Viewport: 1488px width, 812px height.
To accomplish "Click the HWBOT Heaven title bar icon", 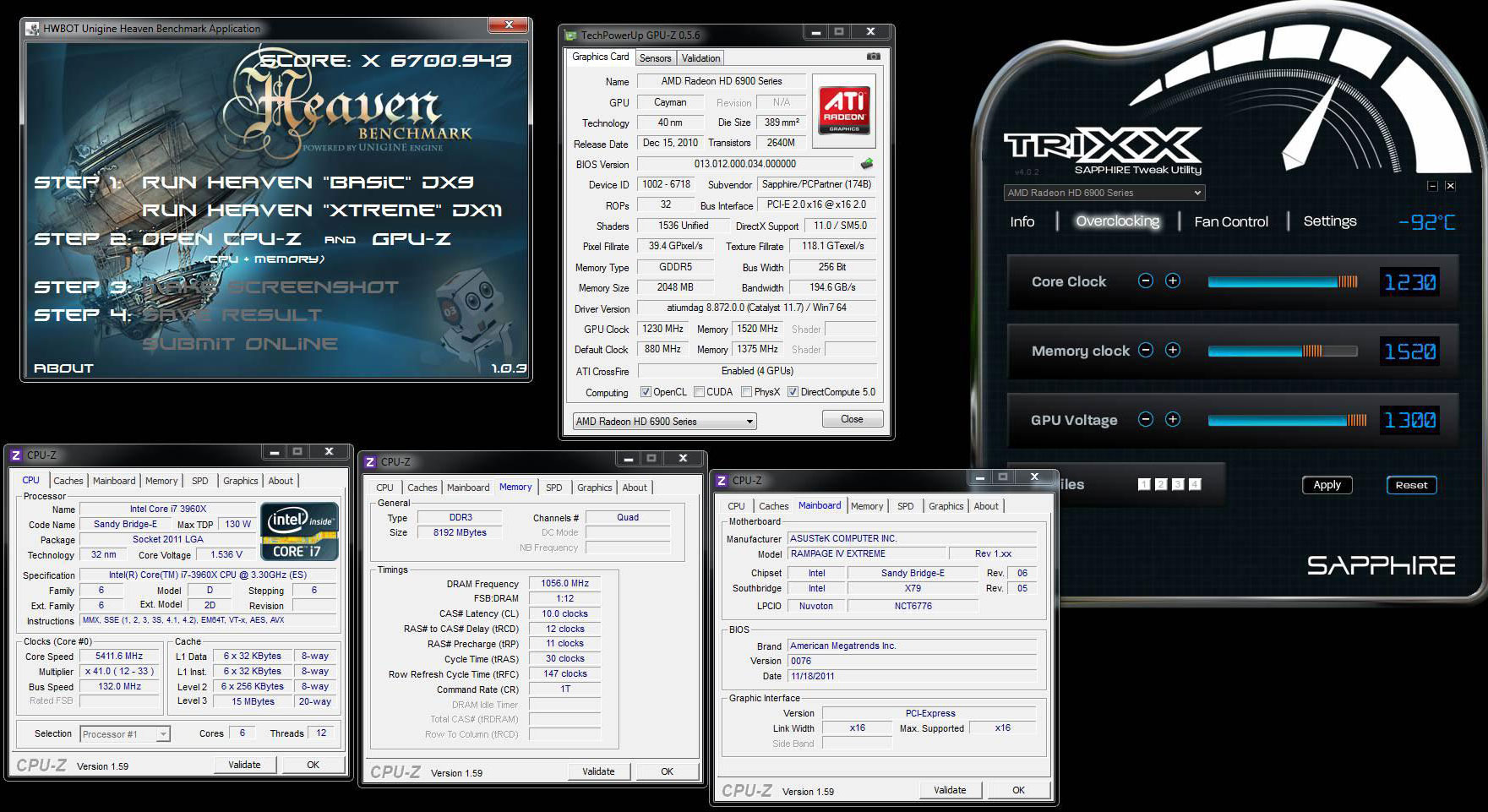I will click(33, 29).
